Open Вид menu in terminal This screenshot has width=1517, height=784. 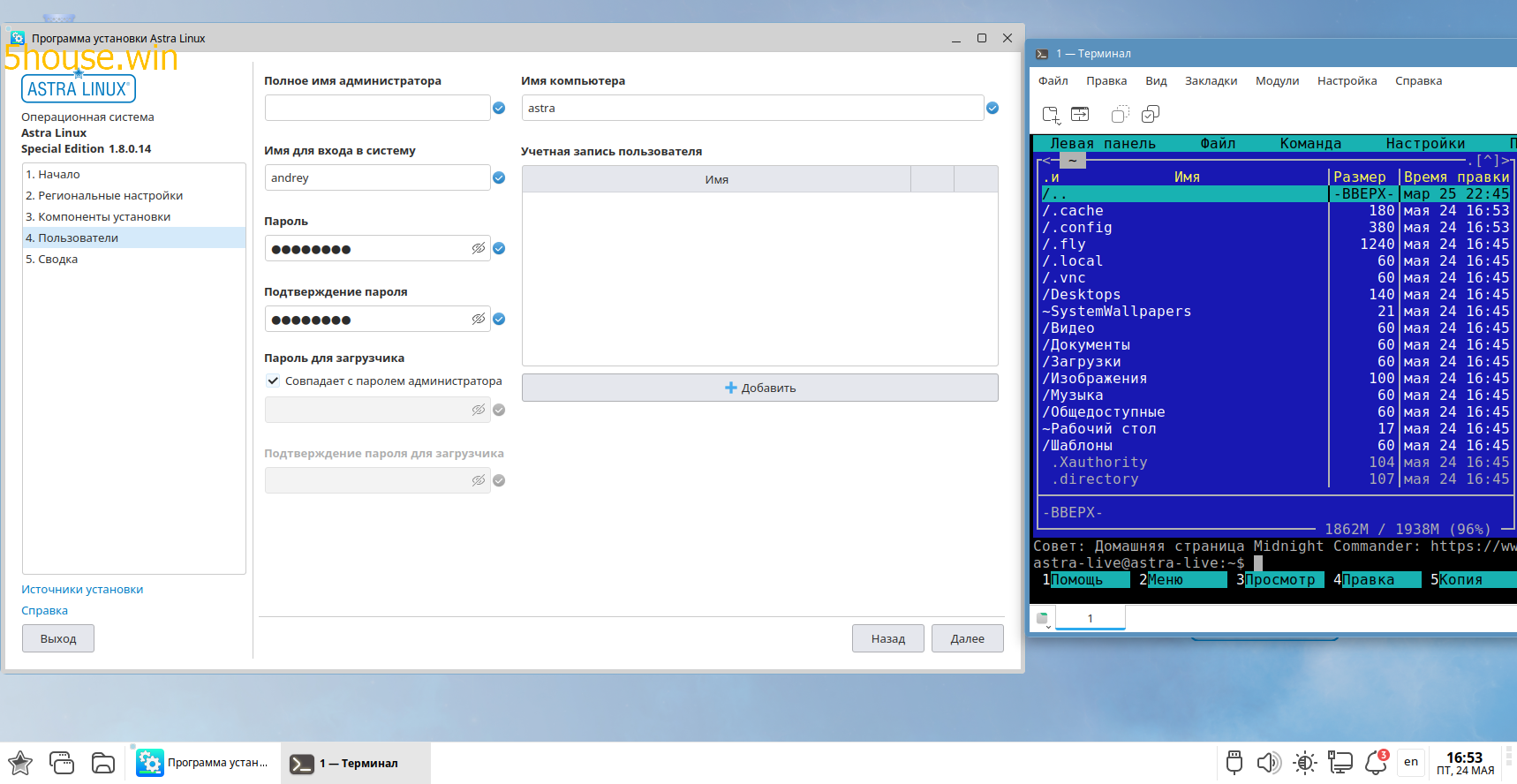[x=1156, y=80]
